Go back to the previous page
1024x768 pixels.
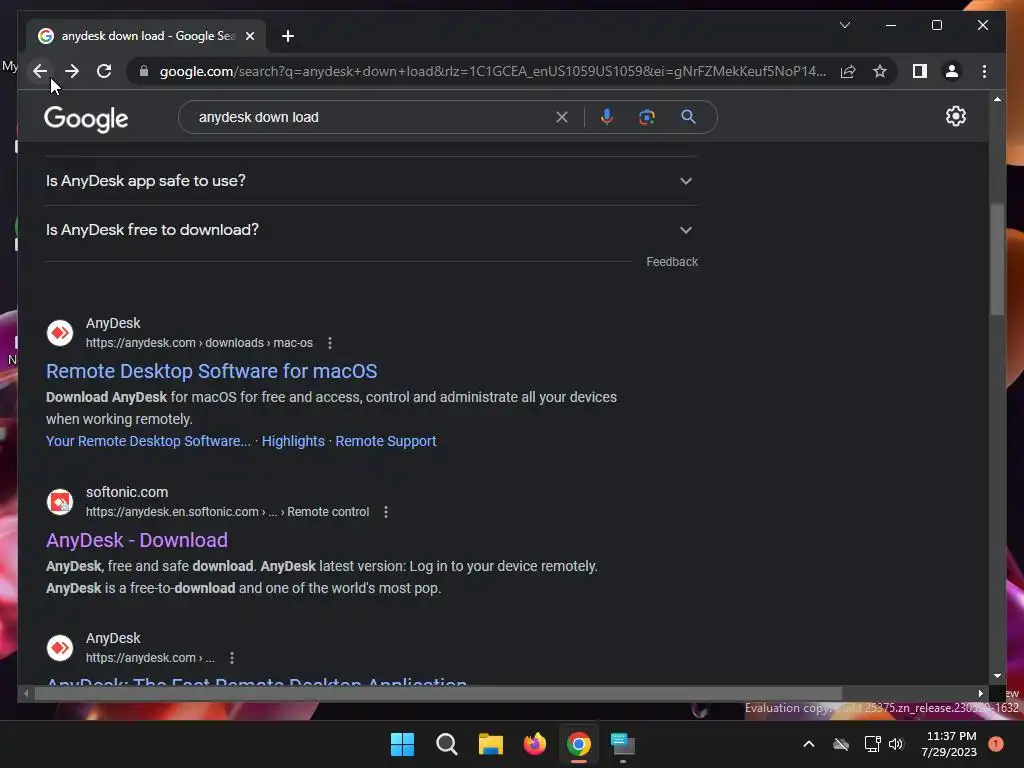[40, 71]
